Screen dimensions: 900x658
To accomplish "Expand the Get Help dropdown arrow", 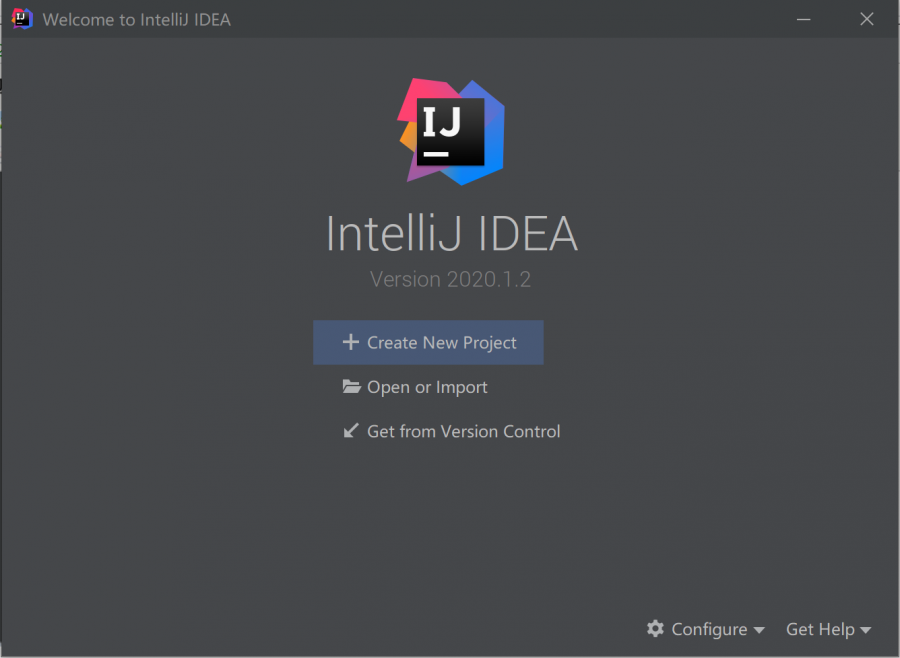I will [866, 630].
